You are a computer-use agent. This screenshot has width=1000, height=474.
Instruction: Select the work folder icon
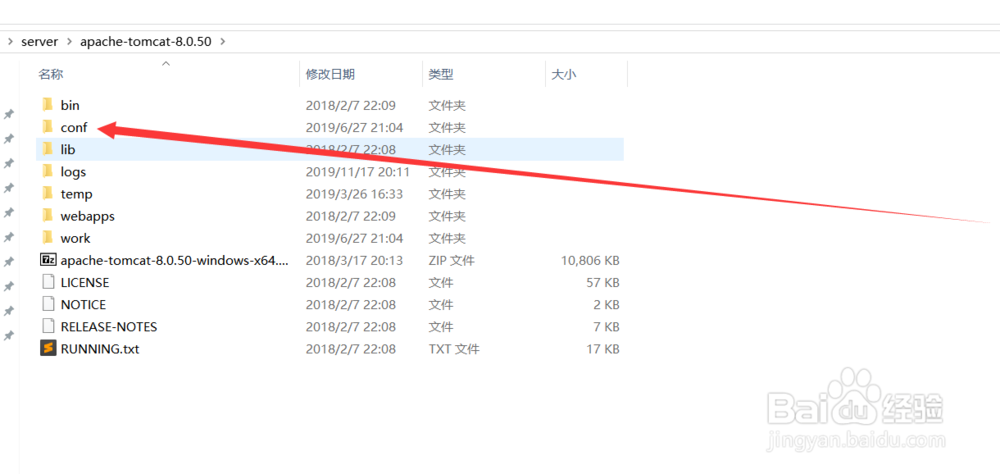[x=47, y=238]
